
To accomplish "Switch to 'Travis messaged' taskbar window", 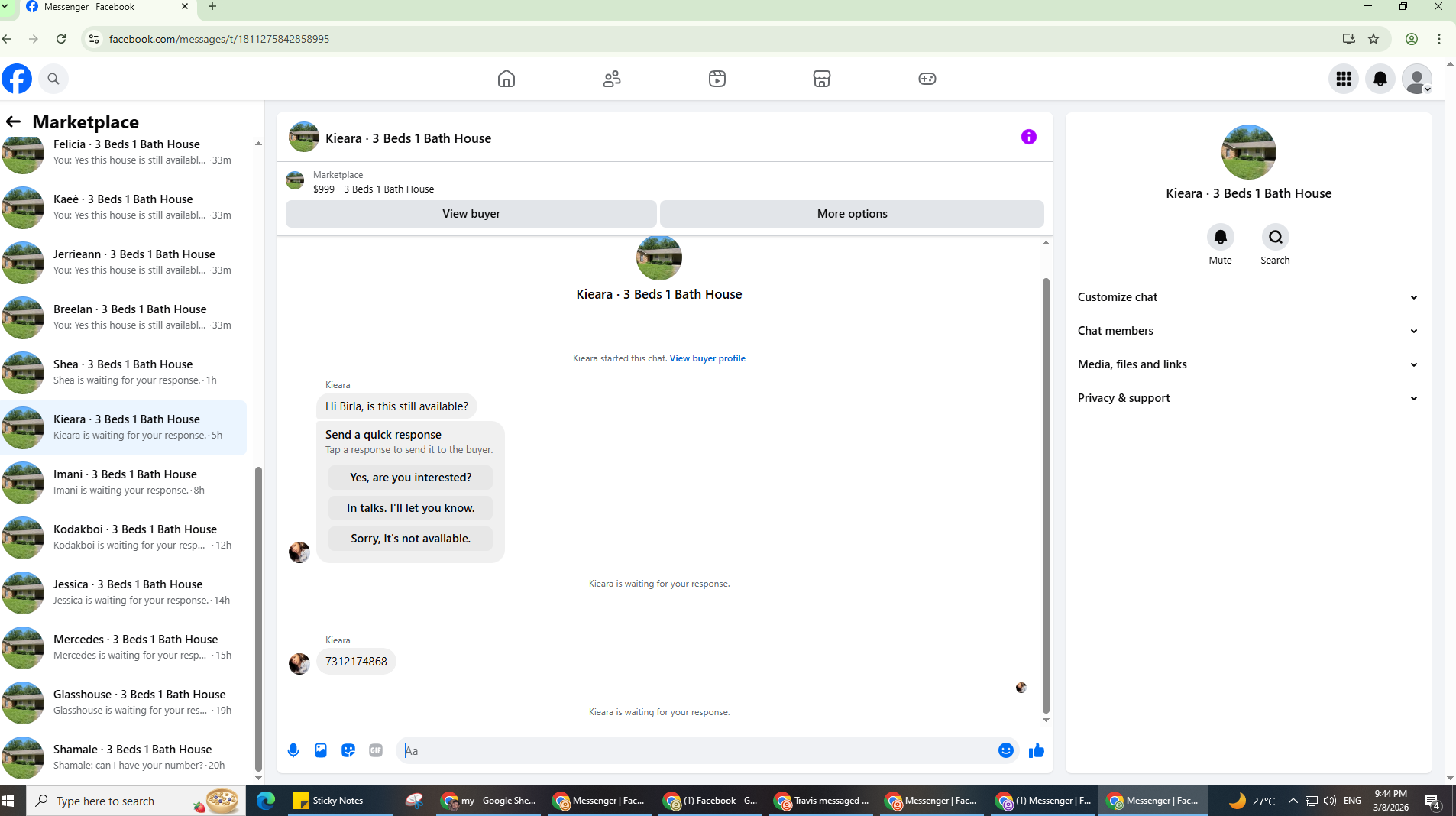I will pyautogui.click(x=820, y=801).
